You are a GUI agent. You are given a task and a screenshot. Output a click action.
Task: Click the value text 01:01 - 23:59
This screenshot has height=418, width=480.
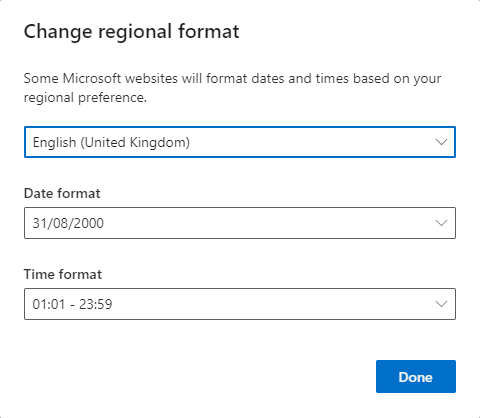click(72, 304)
